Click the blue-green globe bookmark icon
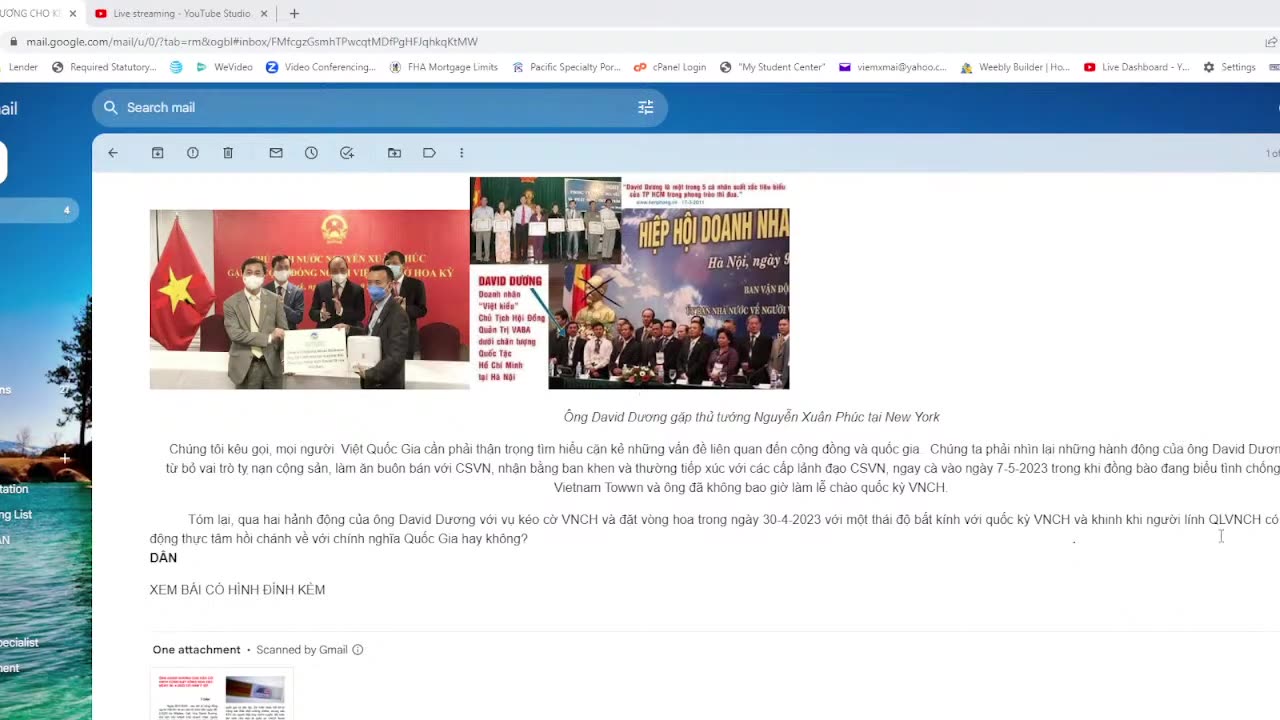The height and width of the screenshot is (720, 1280). pos(176,67)
